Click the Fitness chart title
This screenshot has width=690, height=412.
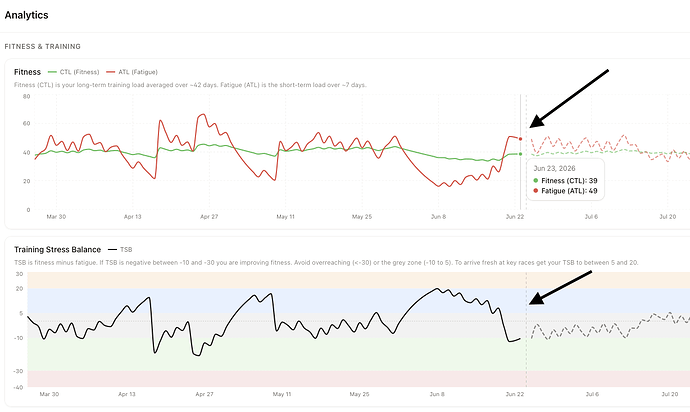click(x=27, y=72)
